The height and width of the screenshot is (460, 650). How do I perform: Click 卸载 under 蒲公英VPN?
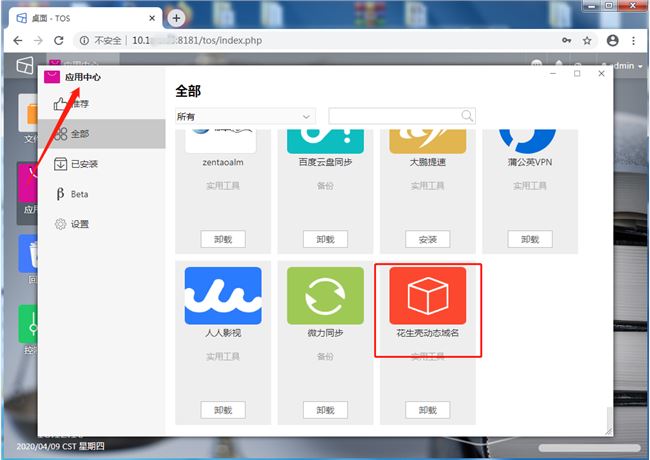point(530,239)
